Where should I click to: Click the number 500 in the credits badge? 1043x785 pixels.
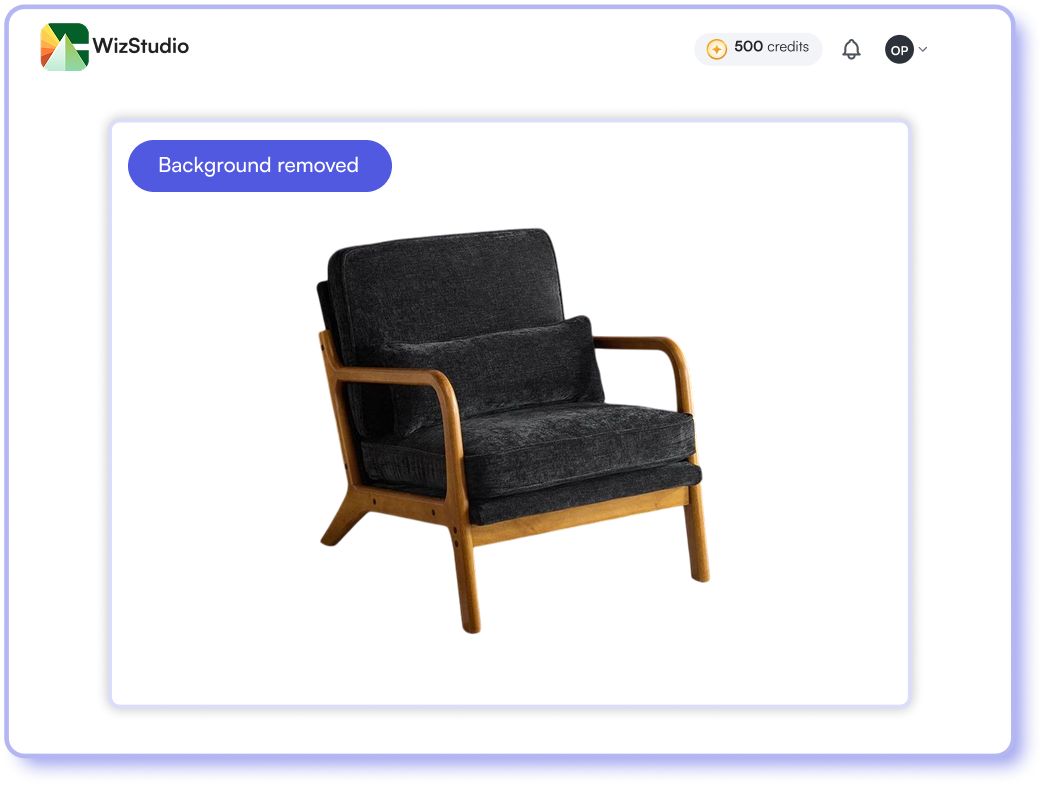pos(748,47)
